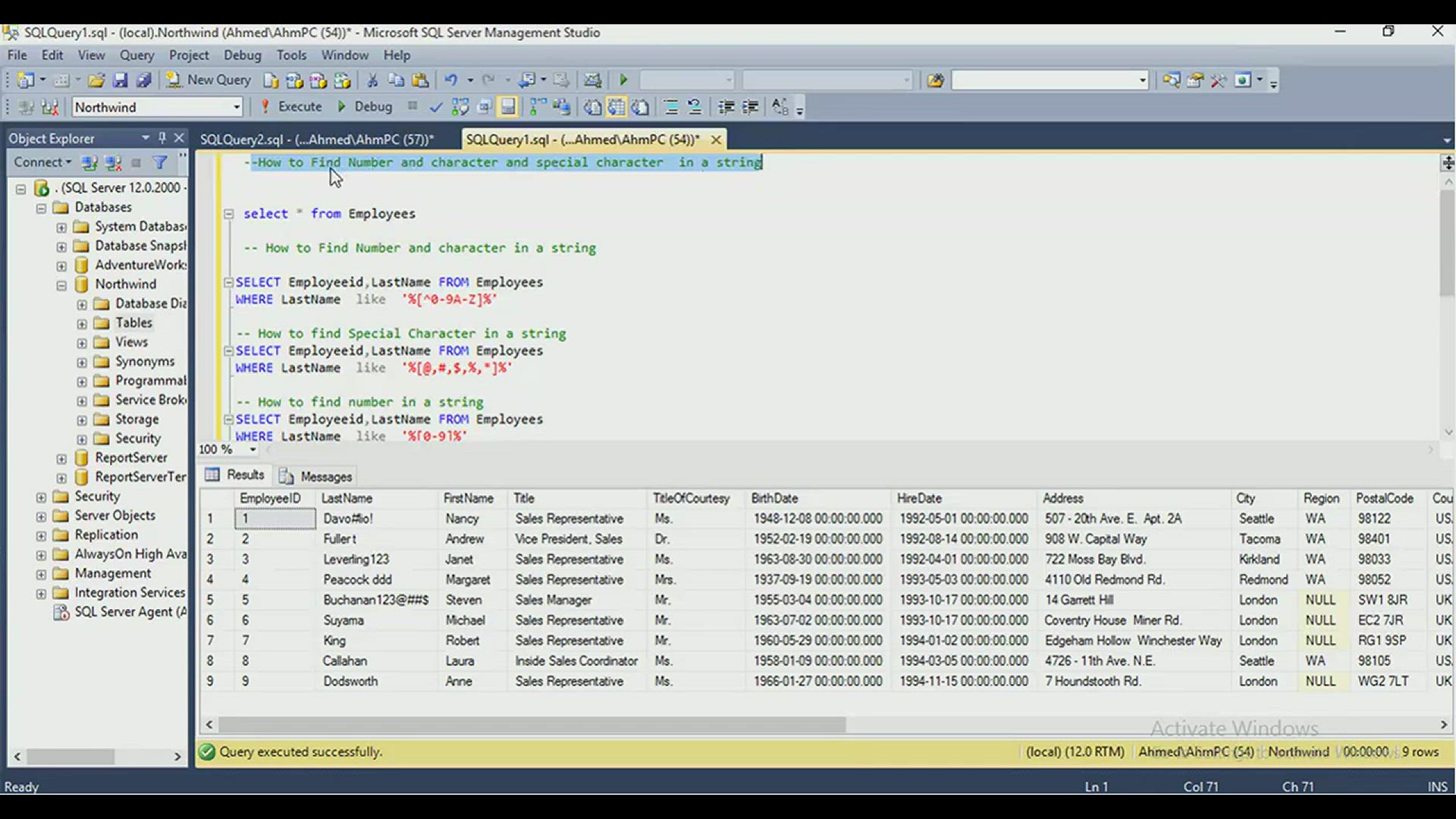Pin the Object Explorer panel
Screen dimensions: 1456x819
[162, 138]
